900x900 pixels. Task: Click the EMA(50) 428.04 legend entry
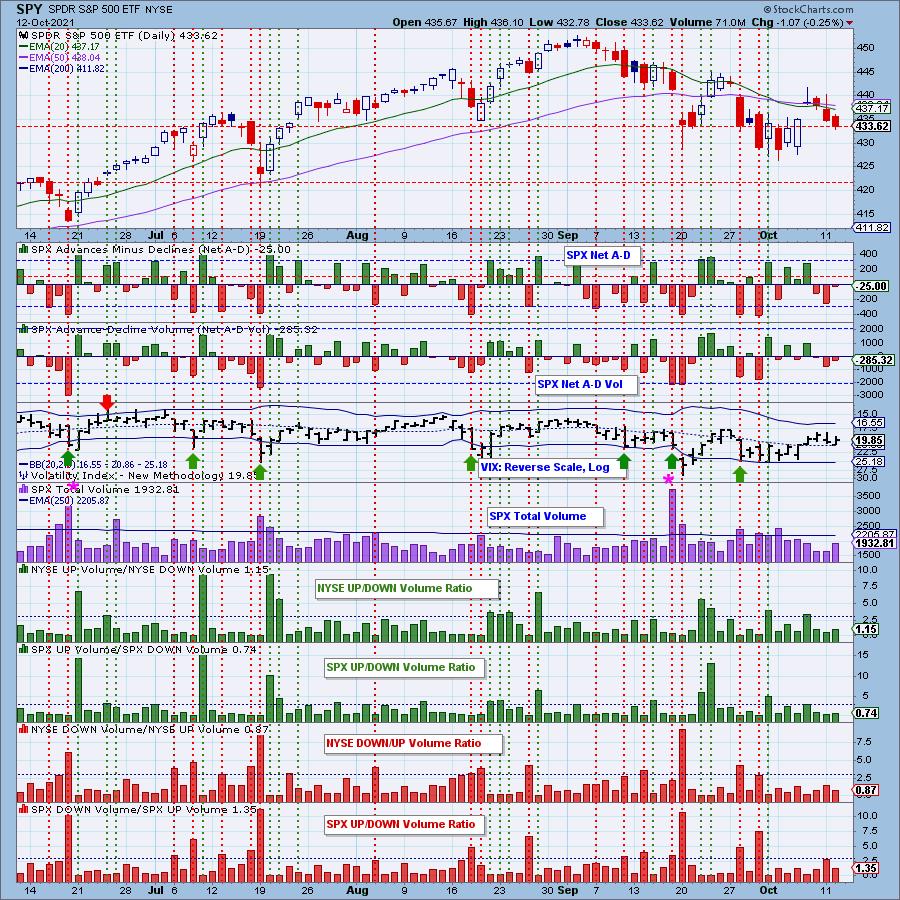tap(60, 57)
